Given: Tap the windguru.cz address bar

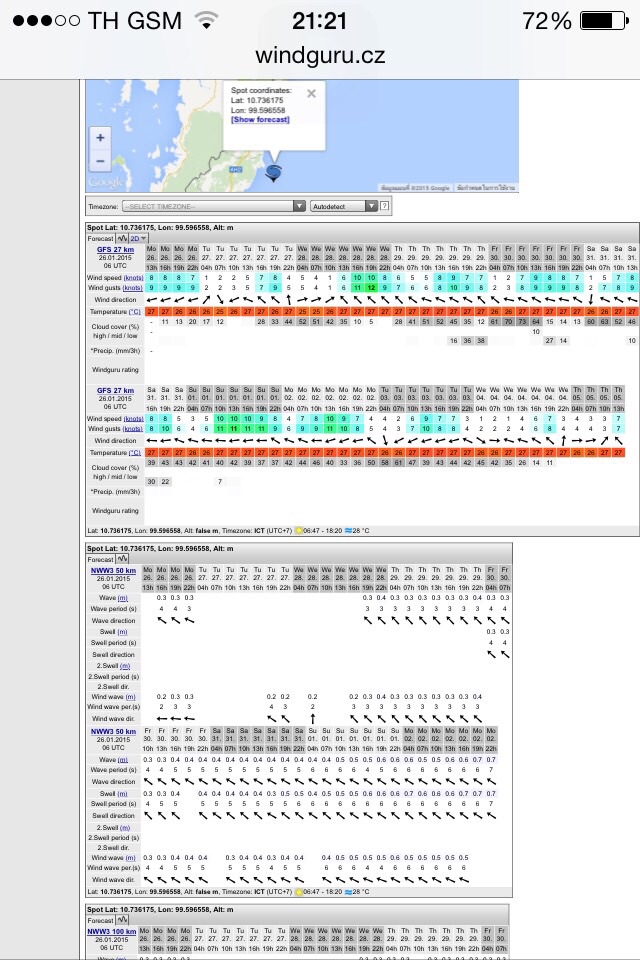Looking at the screenshot, I should pyautogui.click(x=320, y=55).
